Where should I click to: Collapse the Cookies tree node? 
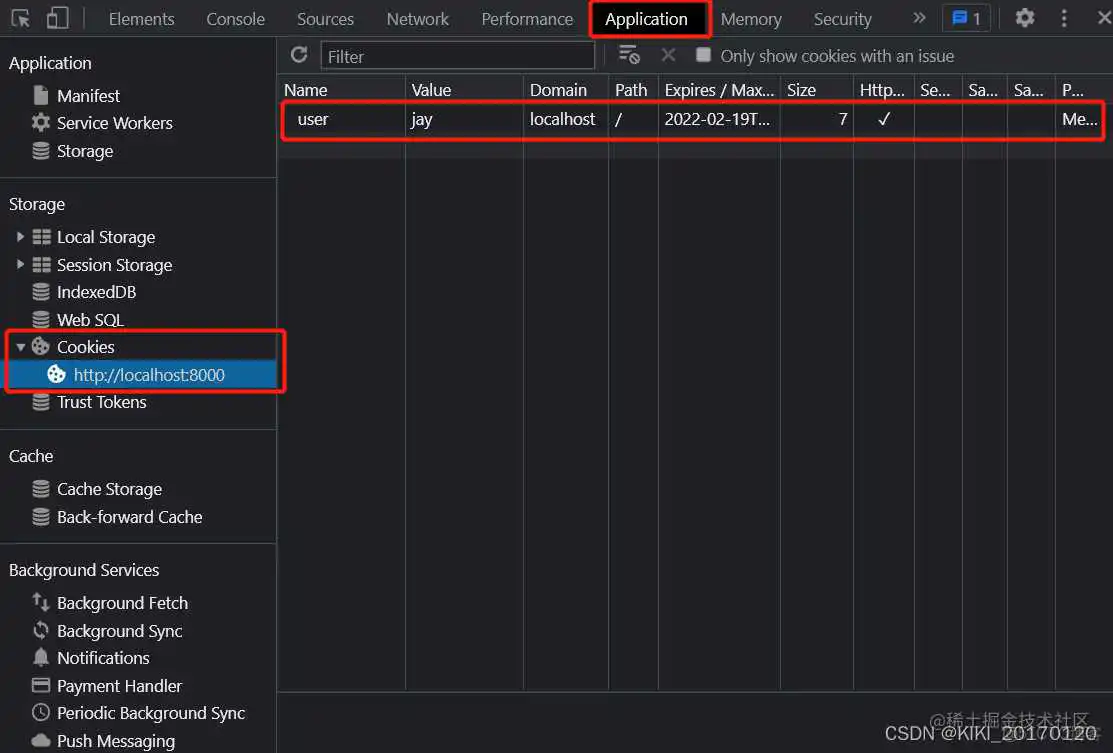pos(20,347)
